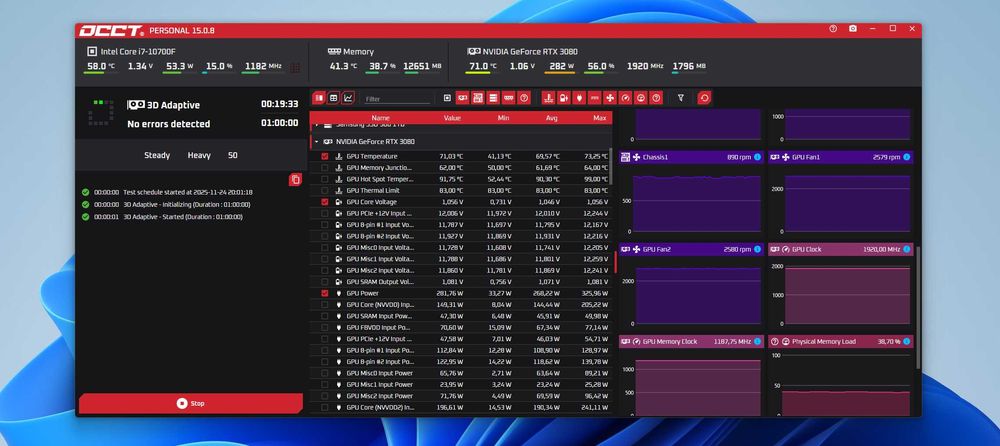Click the 'Steady' test mode label
This screenshot has width=1000, height=446.
point(157,155)
